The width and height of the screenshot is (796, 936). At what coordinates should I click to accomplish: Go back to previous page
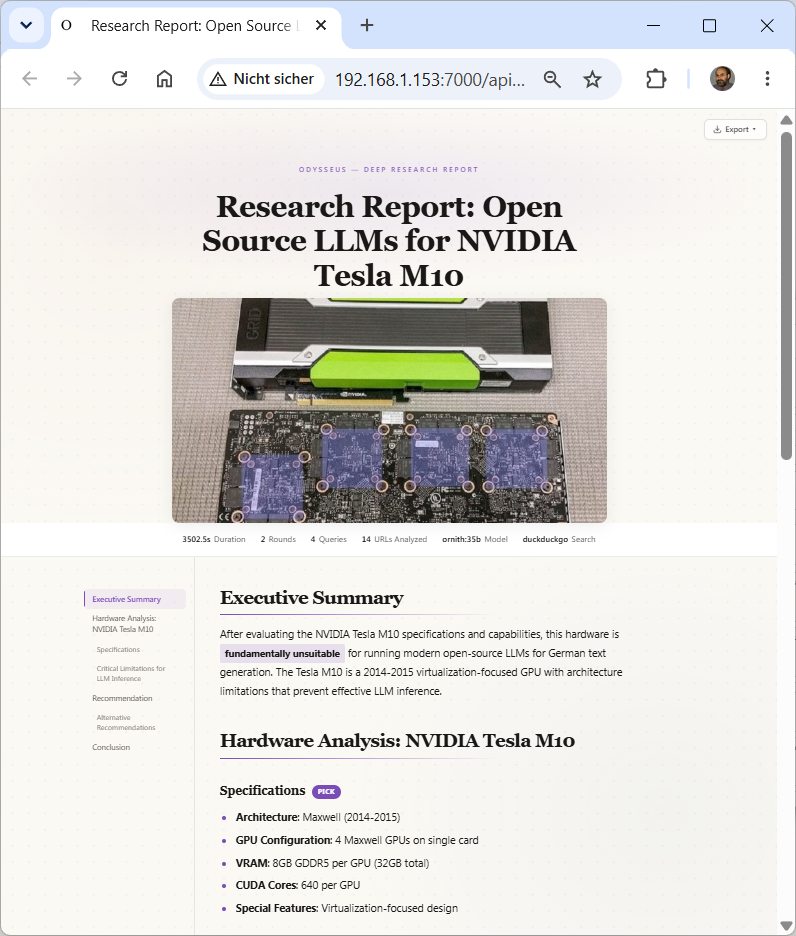29,79
